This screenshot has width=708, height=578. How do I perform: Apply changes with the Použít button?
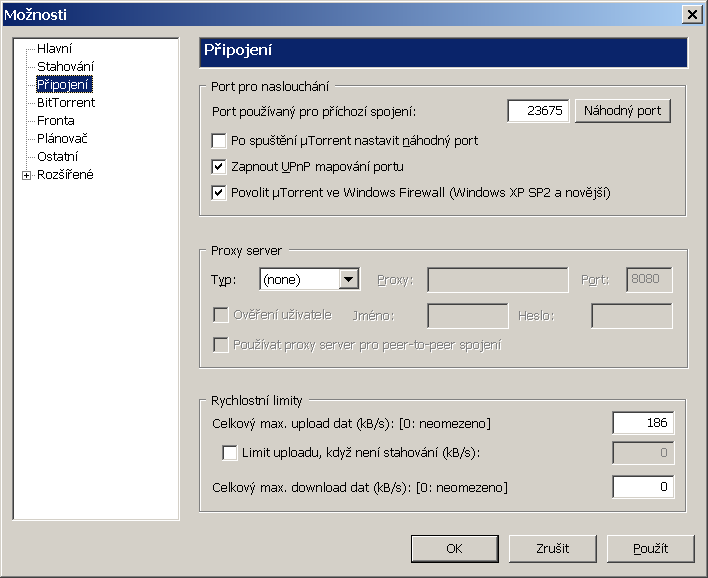[x=650, y=548]
